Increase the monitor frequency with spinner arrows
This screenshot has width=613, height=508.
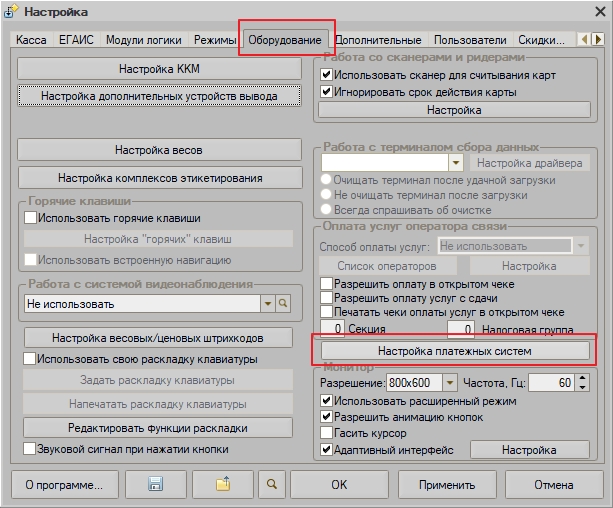tap(582, 379)
